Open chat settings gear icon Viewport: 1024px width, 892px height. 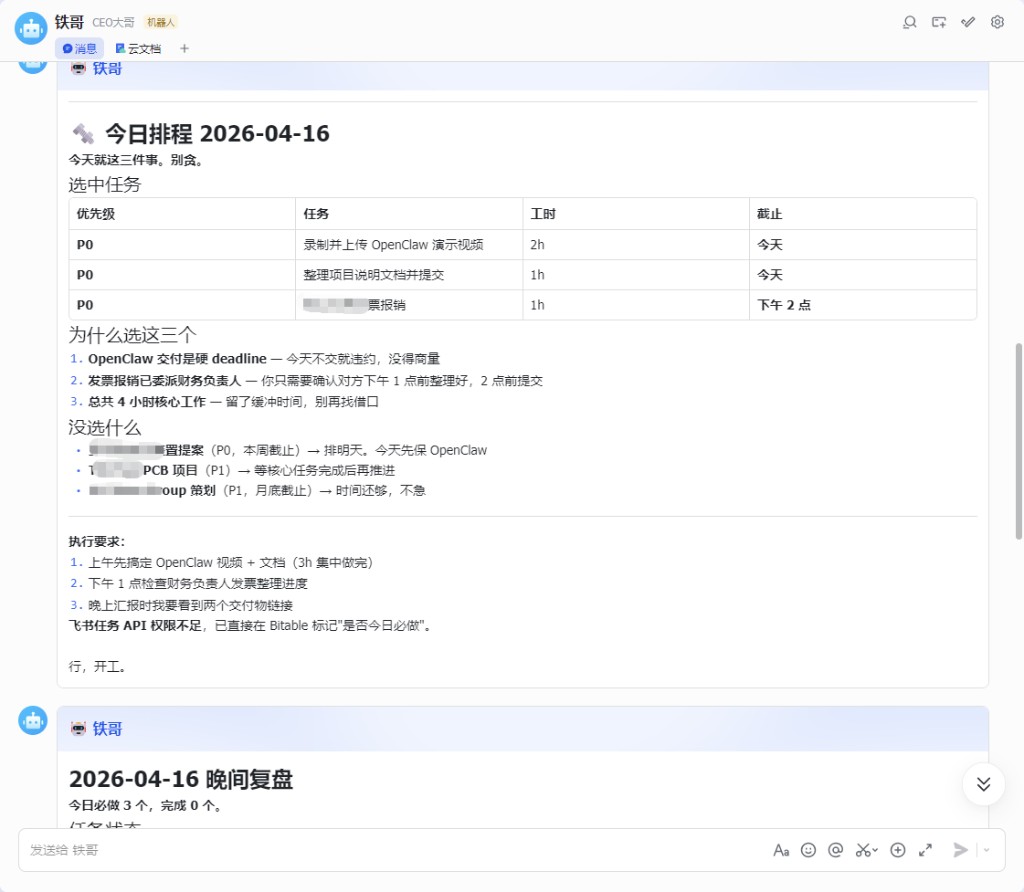pyautogui.click(x=997, y=22)
